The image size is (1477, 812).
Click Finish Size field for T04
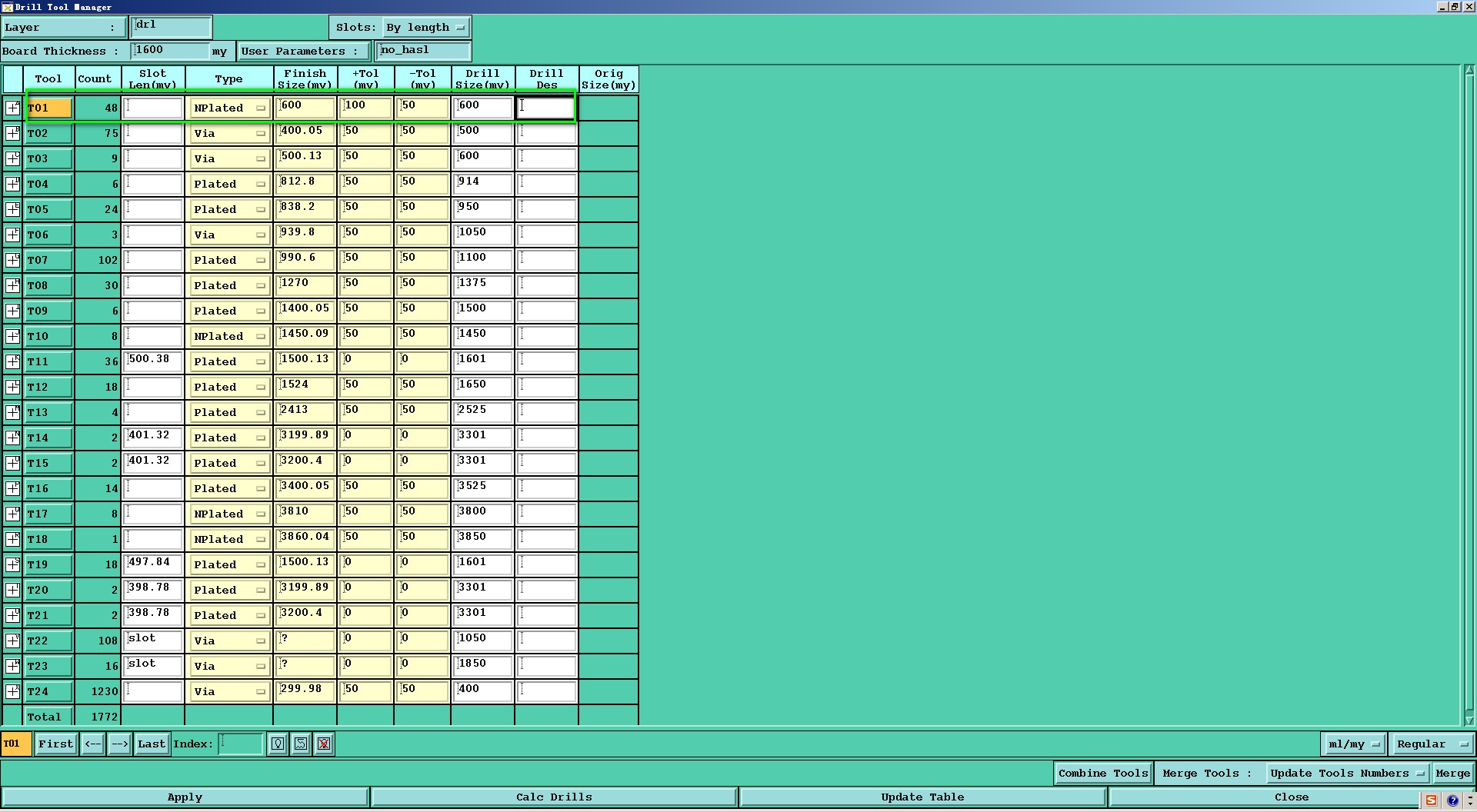click(305, 184)
